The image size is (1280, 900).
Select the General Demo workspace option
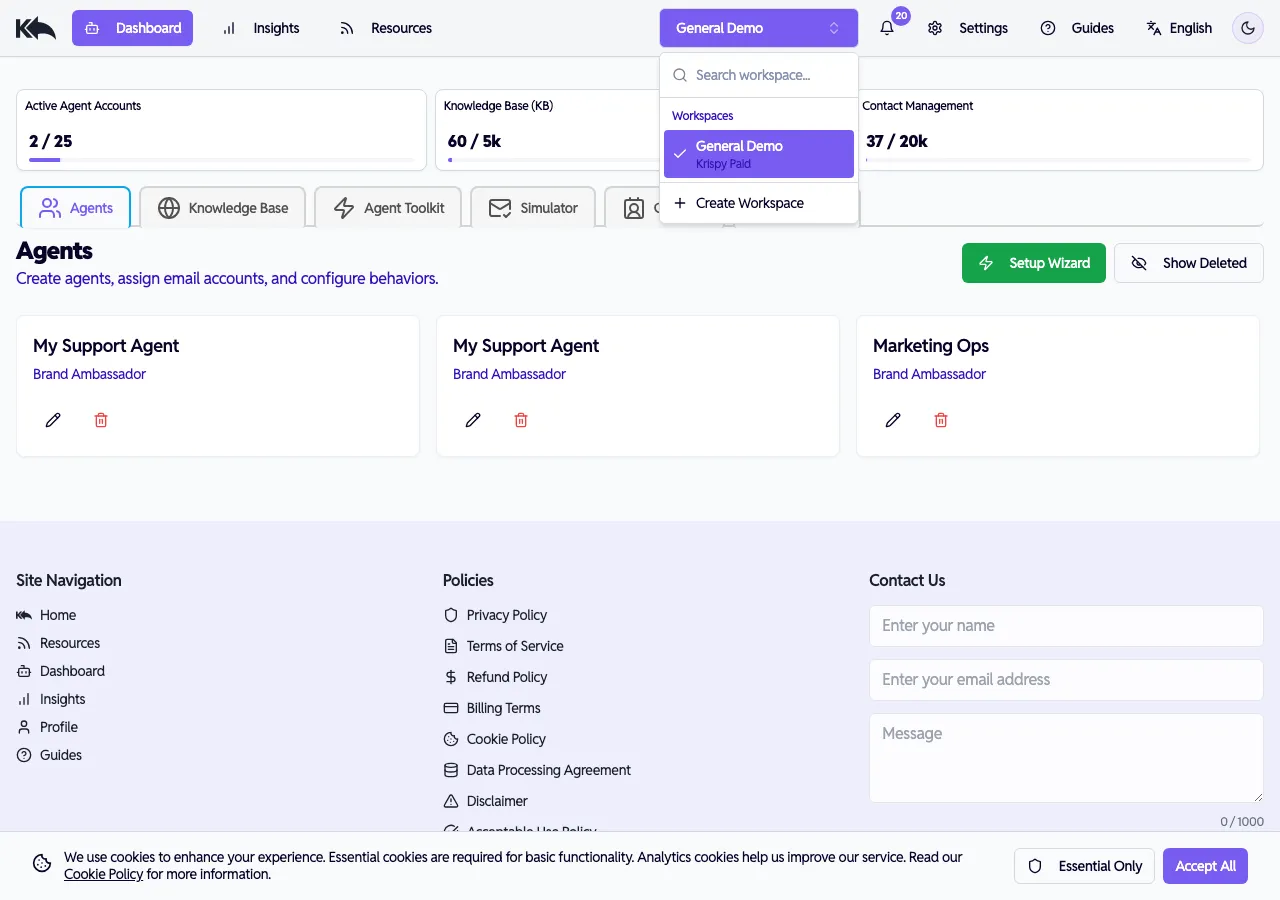click(x=759, y=154)
